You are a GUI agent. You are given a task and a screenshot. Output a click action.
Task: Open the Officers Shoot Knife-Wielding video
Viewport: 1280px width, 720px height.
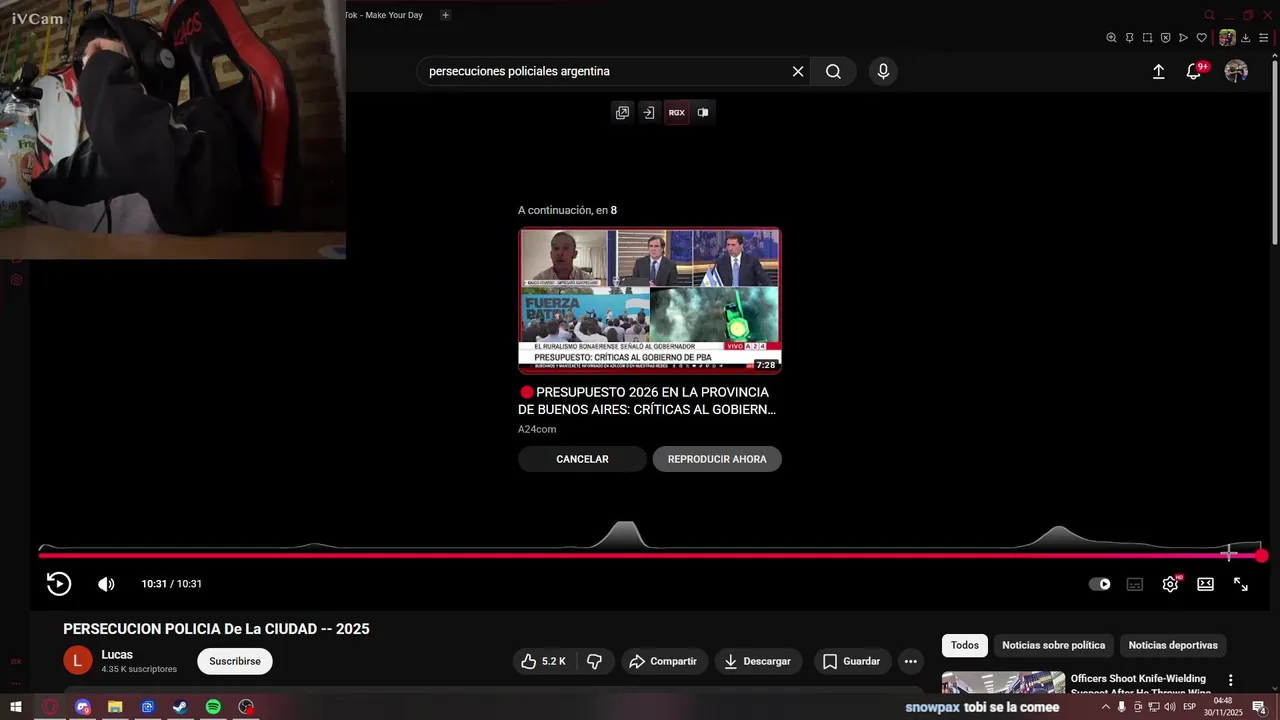(1139, 685)
